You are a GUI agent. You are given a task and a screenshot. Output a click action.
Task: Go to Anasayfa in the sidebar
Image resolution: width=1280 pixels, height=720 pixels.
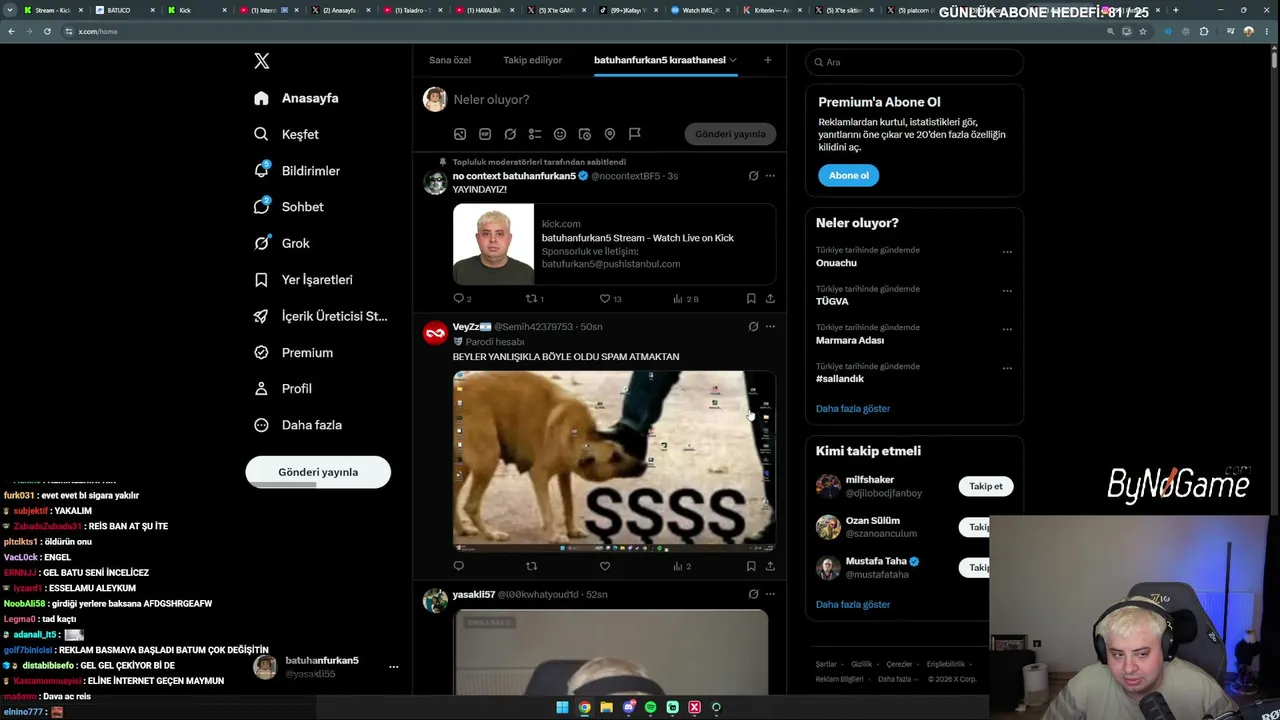click(296, 98)
